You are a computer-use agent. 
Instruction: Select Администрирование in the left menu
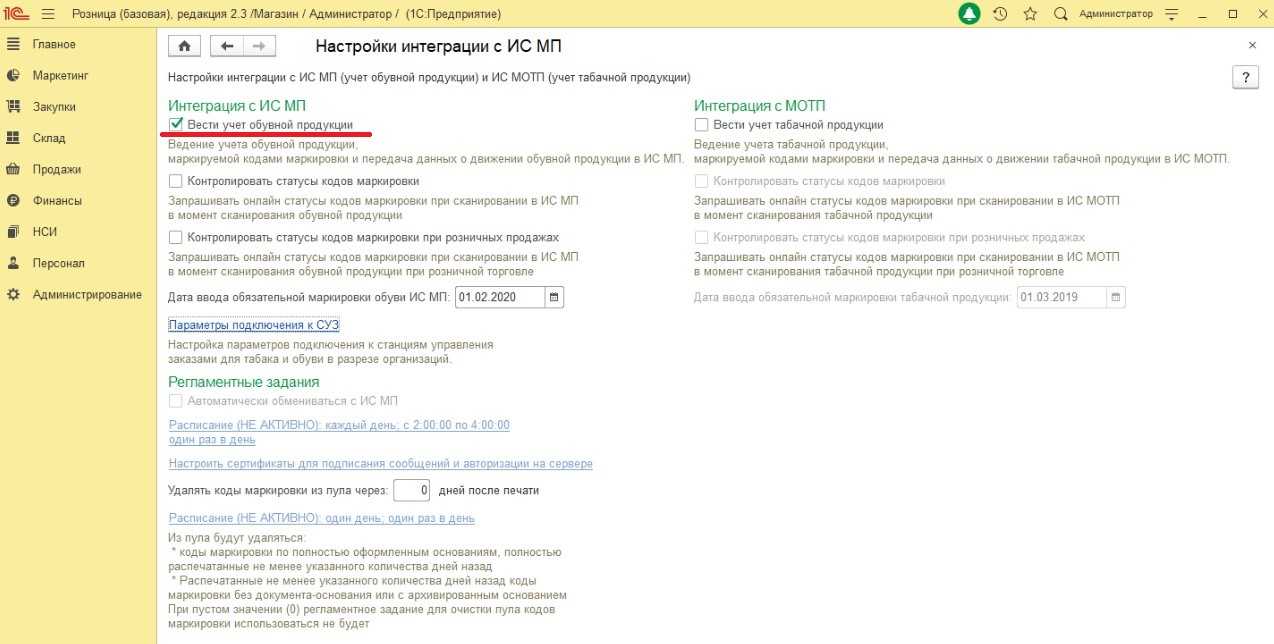86,294
